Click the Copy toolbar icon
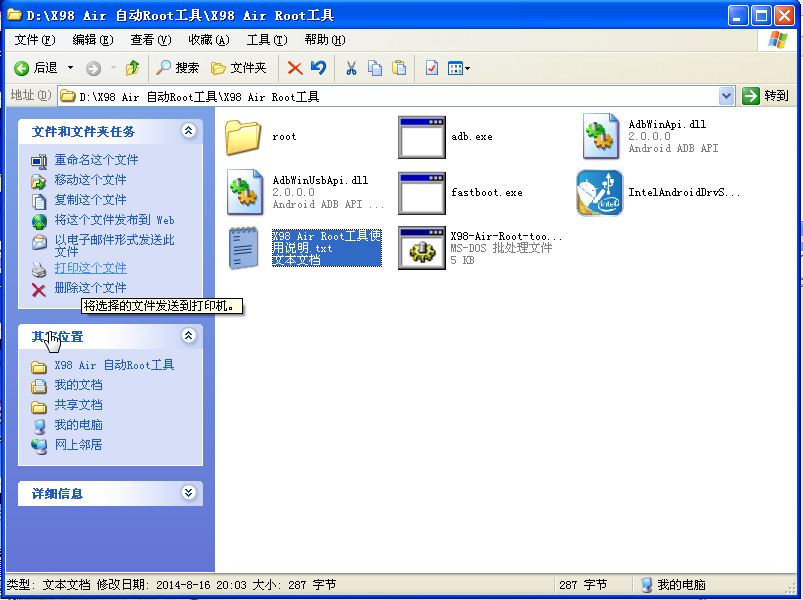 pyautogui.click(x=375, y=68)
